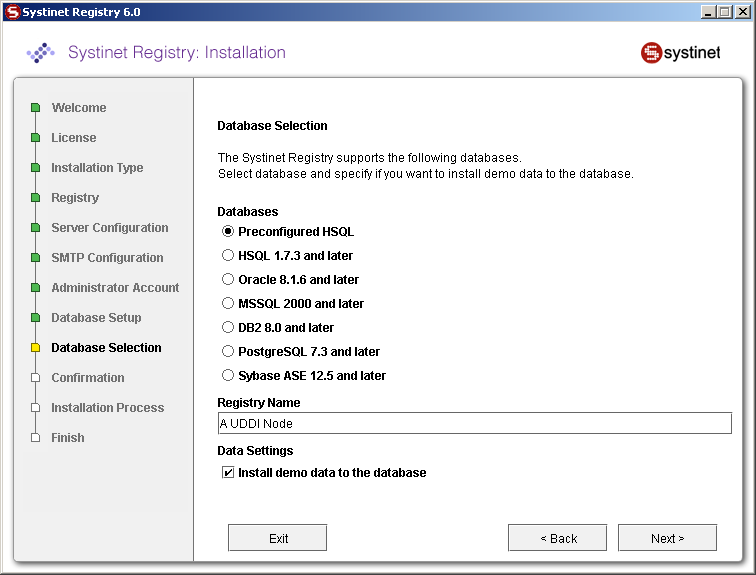Maximize the Systinet Registry window

point(725,12)
